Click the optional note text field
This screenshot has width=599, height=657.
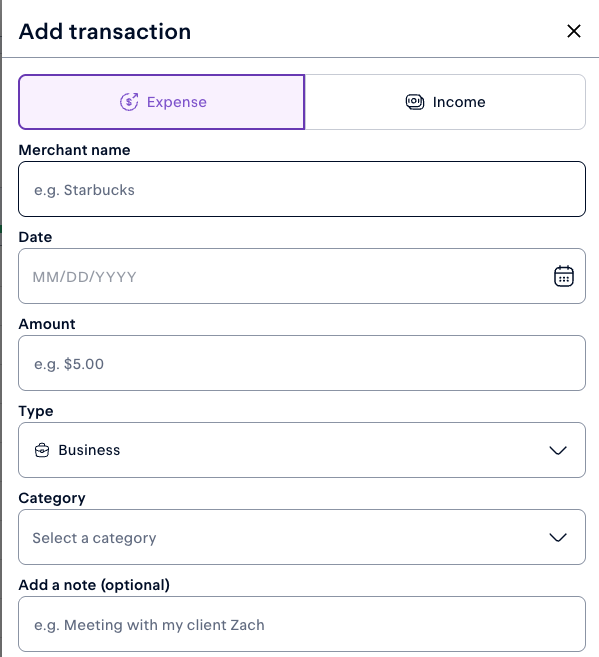coord(302,624)
